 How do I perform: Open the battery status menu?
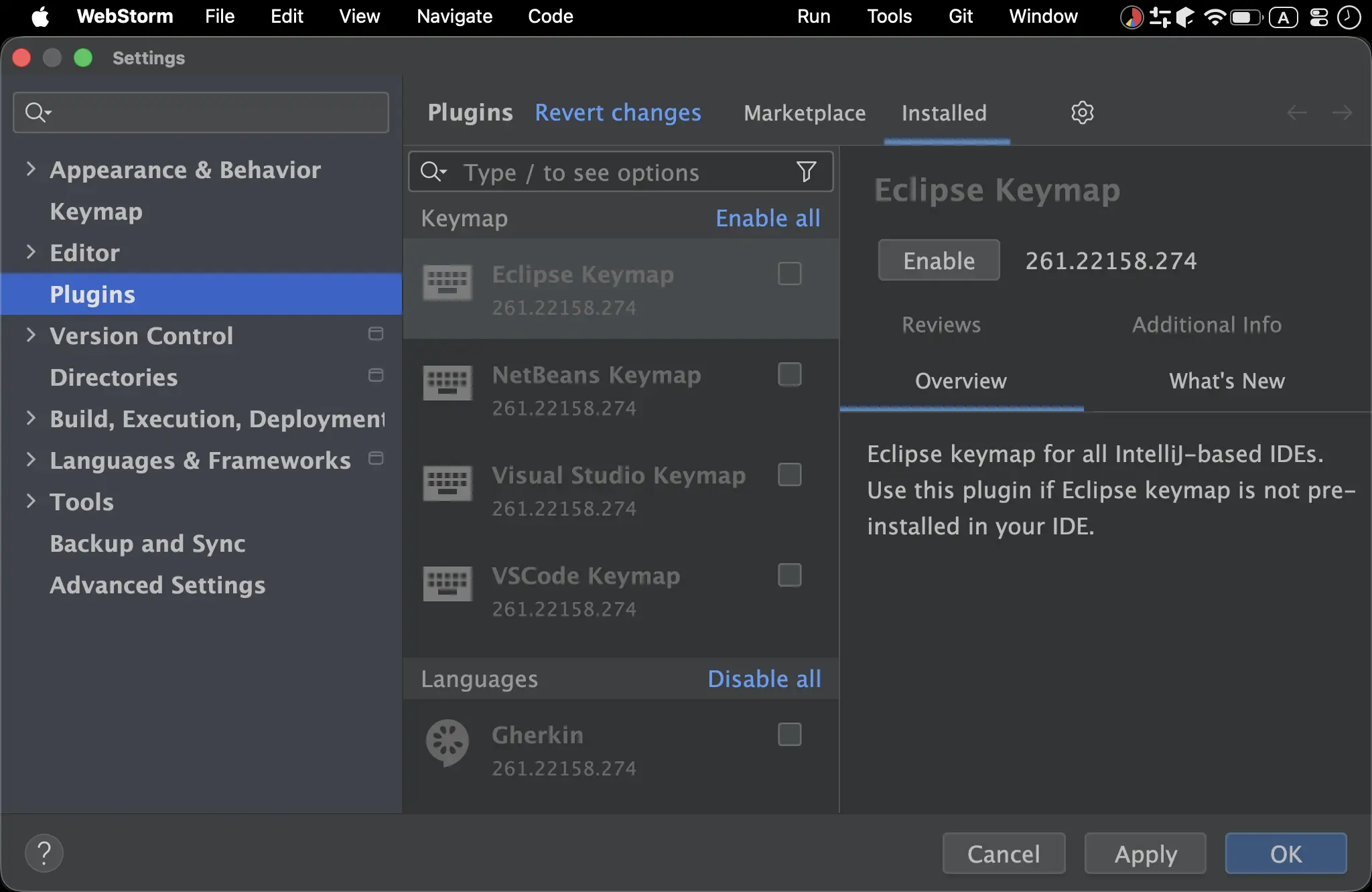coord(1245,17)
